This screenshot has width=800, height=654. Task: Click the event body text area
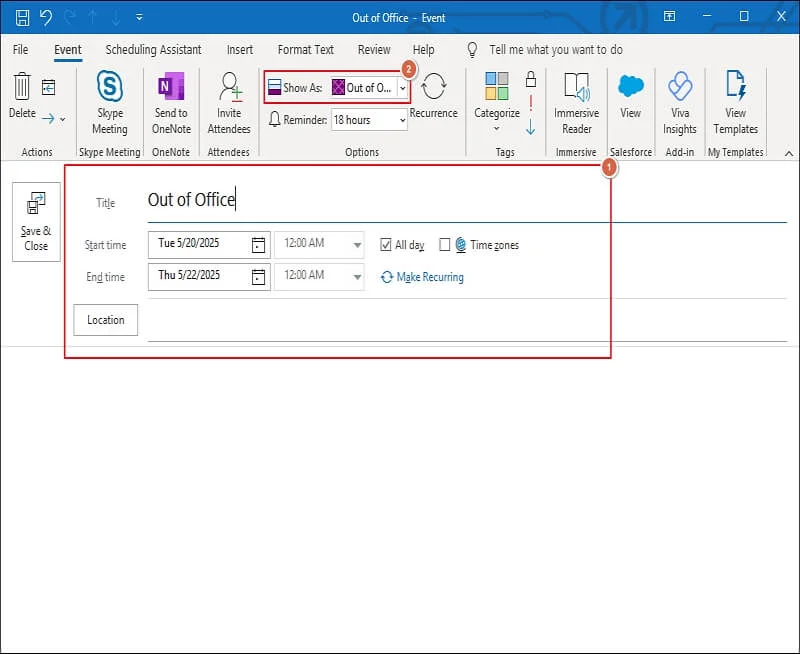[x=400, y=500]
